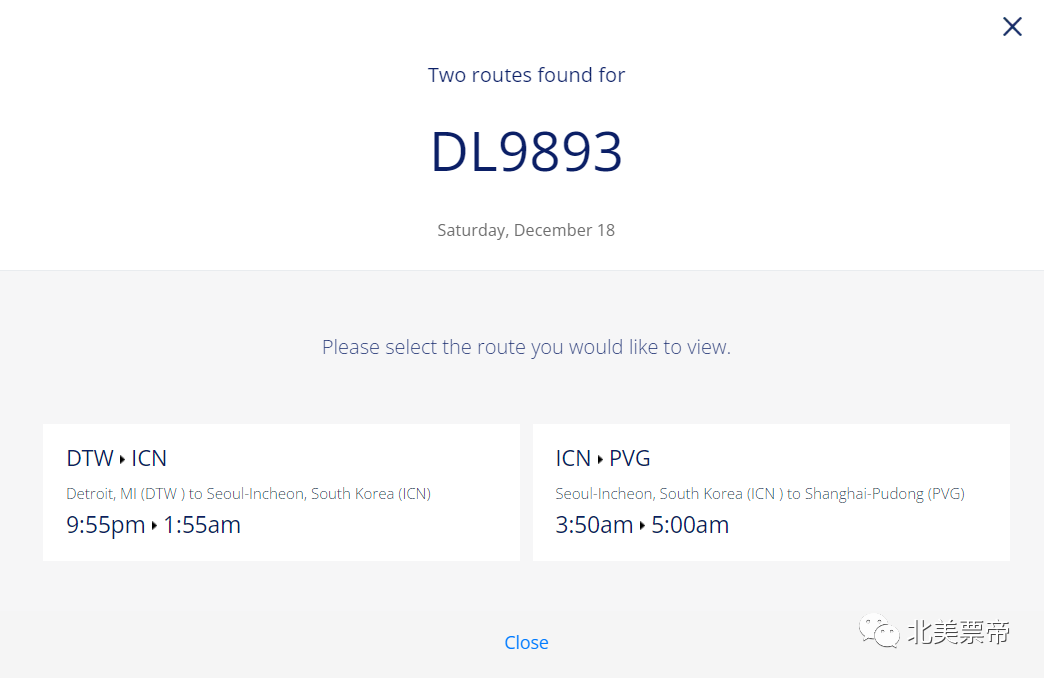
Task: Click the arrow icon between ICN and PVG
Action: pos(600,459)
